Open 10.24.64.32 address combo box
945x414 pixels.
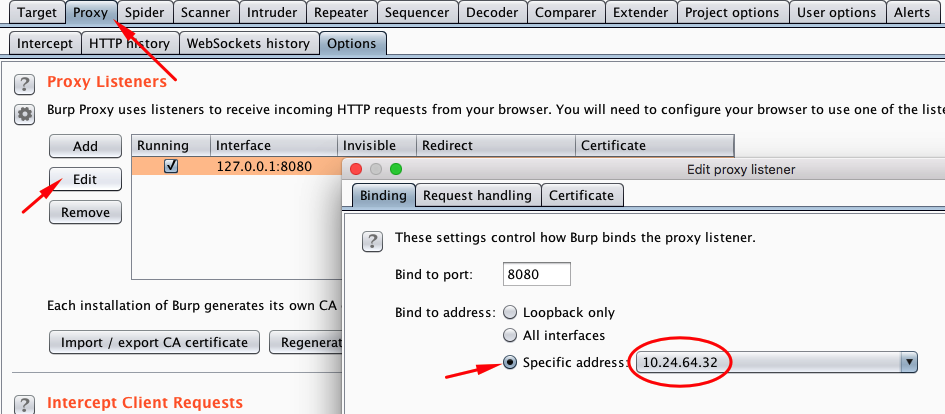point(777,362)
